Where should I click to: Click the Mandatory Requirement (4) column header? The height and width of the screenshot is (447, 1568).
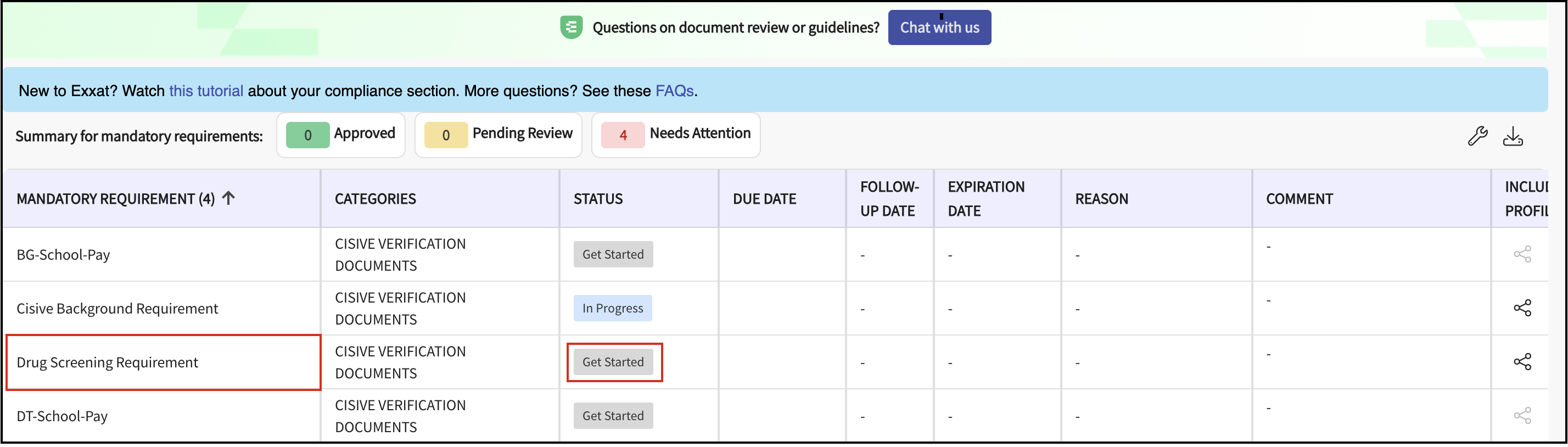click(x=161, y=199)
